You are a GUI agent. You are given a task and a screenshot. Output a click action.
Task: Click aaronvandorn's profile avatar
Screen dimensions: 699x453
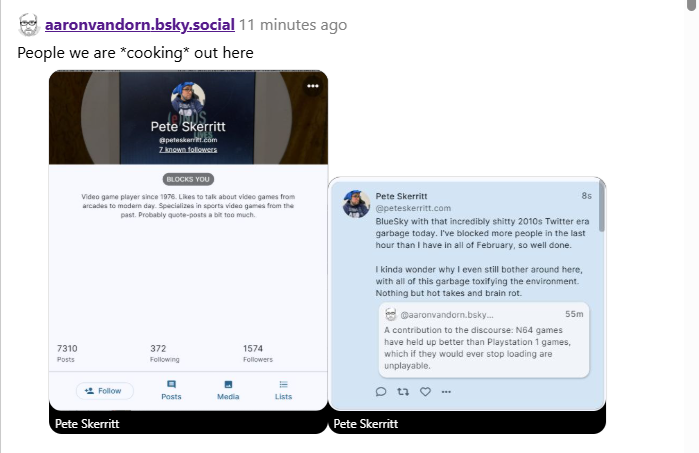tap(29, 25)
